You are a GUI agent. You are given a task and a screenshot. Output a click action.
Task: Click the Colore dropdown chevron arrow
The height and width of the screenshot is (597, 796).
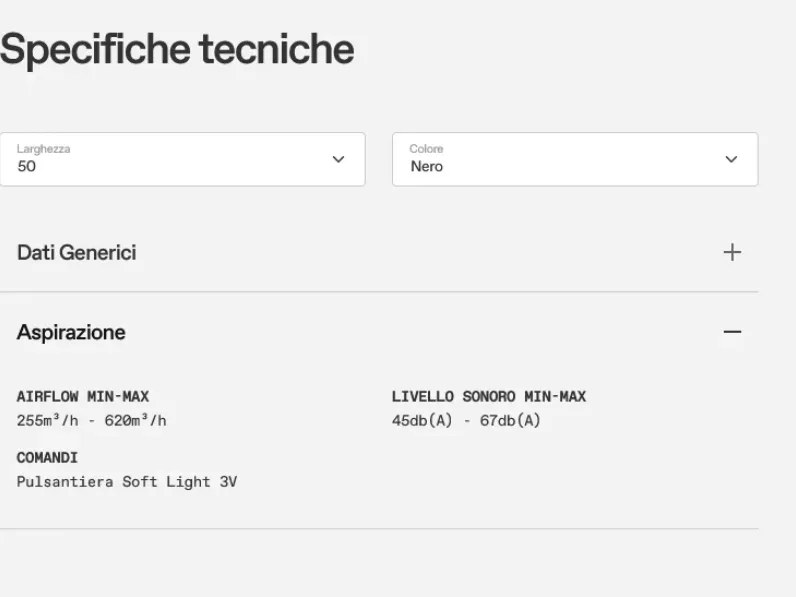click(731, 159)
